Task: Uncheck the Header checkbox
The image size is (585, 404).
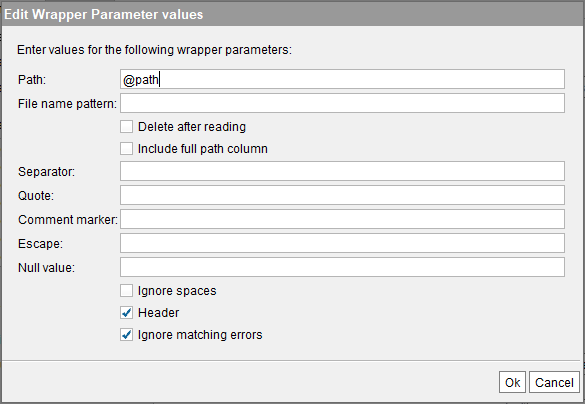Action: point(126,313)
